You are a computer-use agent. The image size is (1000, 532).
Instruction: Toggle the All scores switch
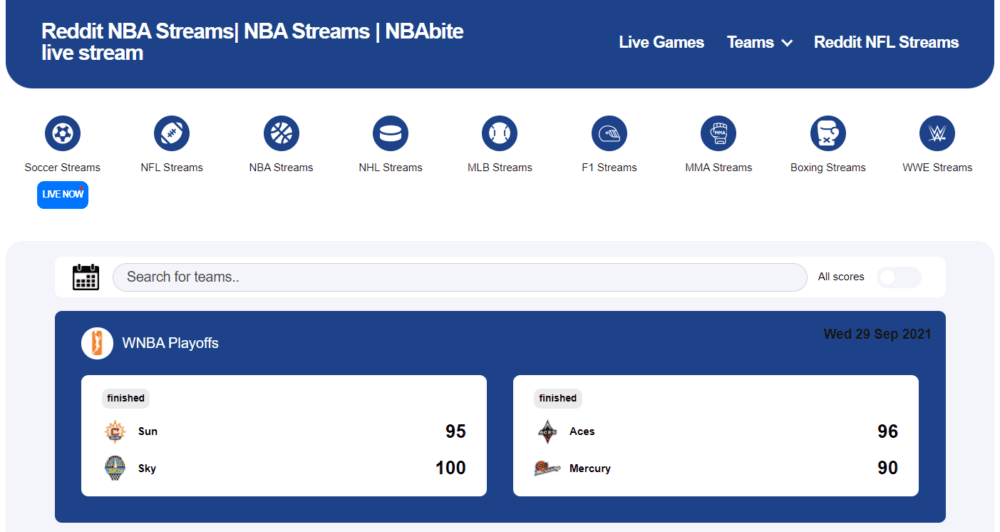pos(898,277)
